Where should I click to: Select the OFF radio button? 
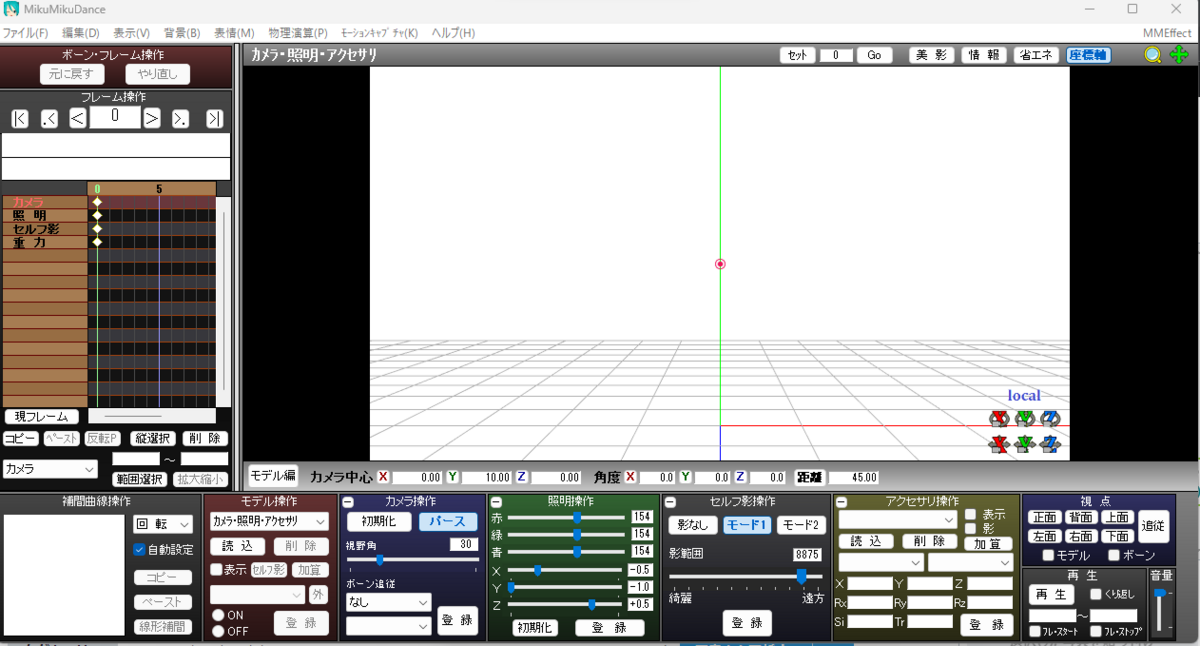[x=218, y=631]
